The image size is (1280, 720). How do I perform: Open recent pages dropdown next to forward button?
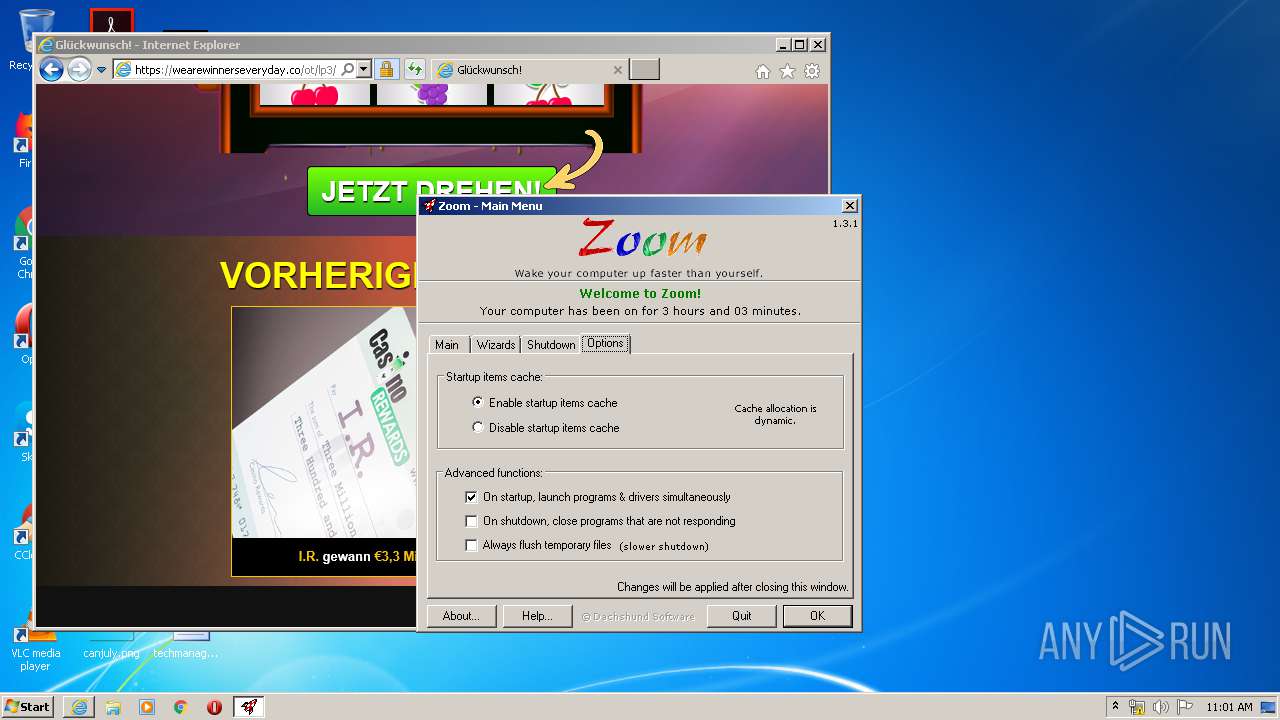coord(101,70)
